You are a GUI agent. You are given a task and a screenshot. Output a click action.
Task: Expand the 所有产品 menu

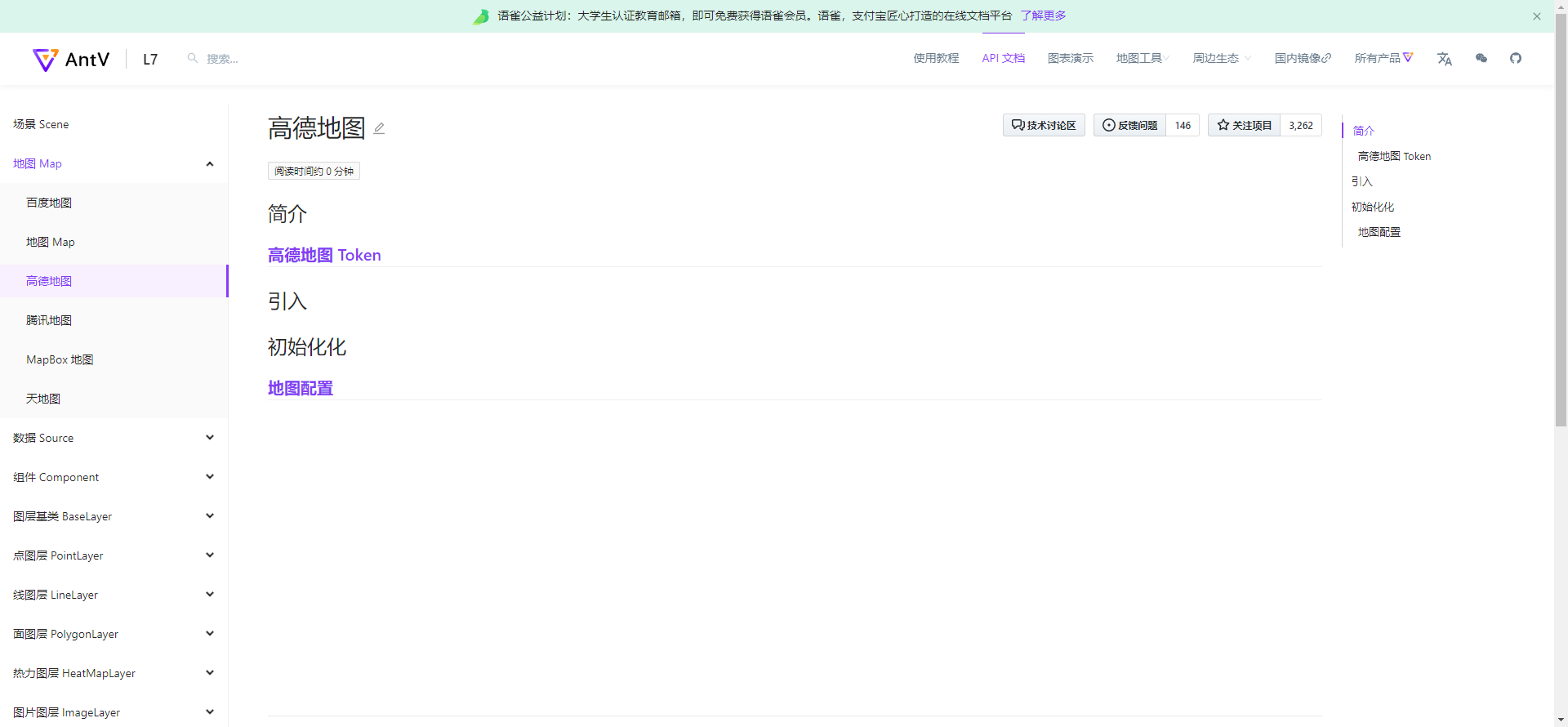coord(1383,58)
